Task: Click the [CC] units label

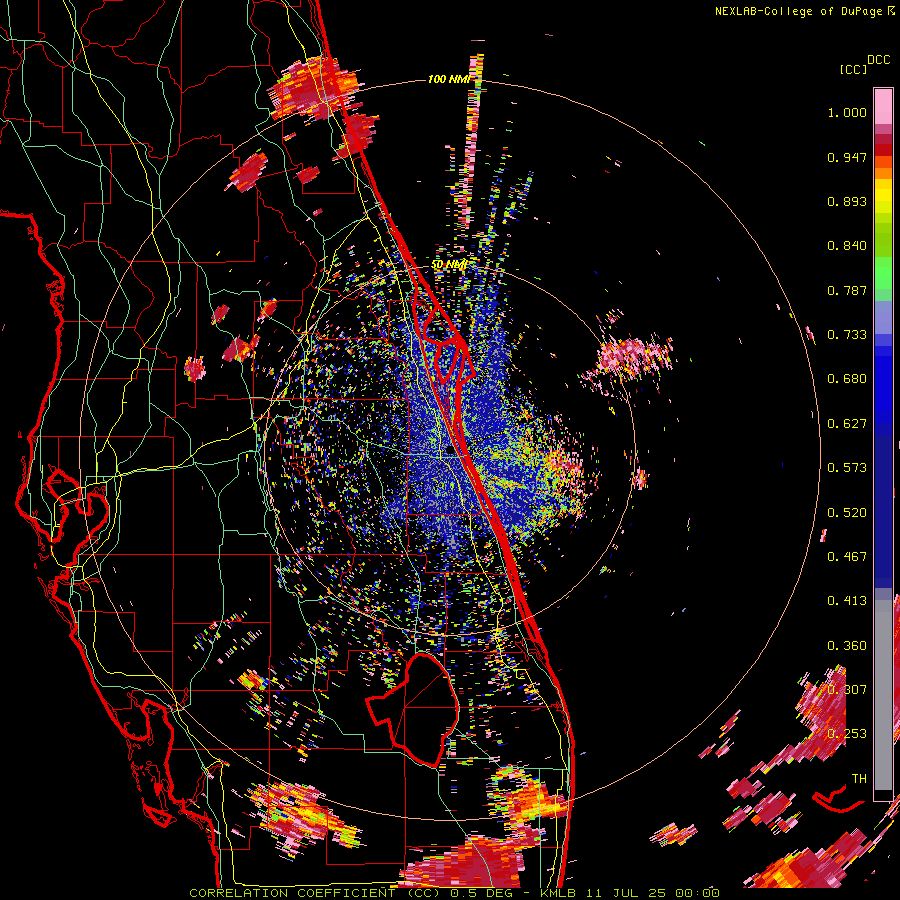Action: pos(853,69)
